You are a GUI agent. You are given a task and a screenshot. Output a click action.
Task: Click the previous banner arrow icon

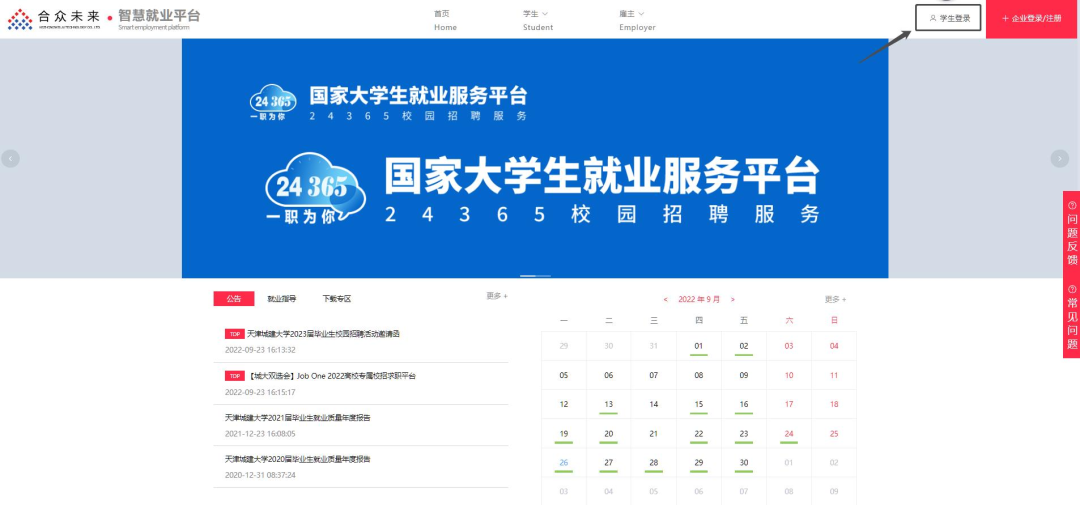click(x=11, y=158)
